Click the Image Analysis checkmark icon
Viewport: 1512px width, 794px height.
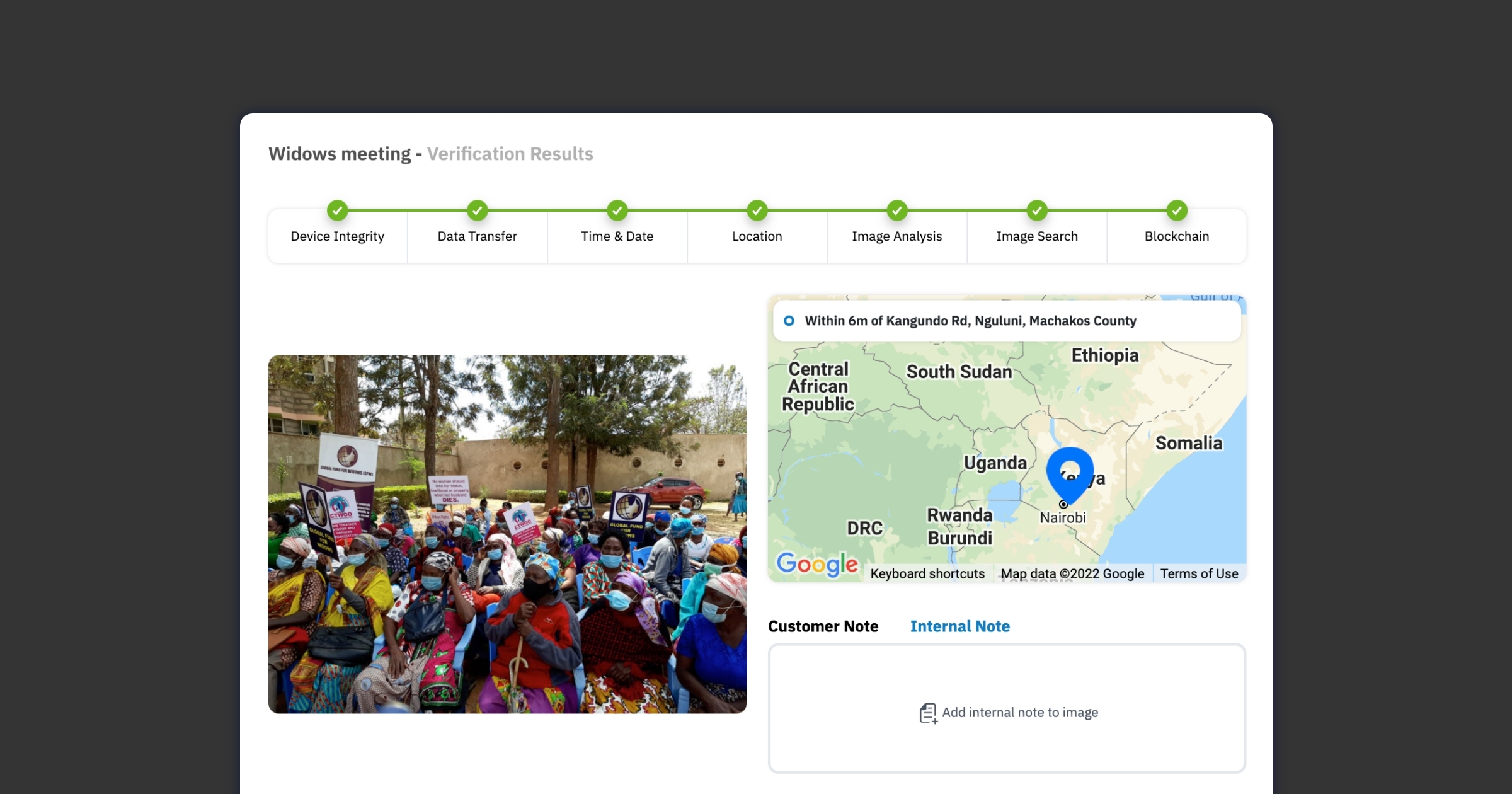coord(896,210)
